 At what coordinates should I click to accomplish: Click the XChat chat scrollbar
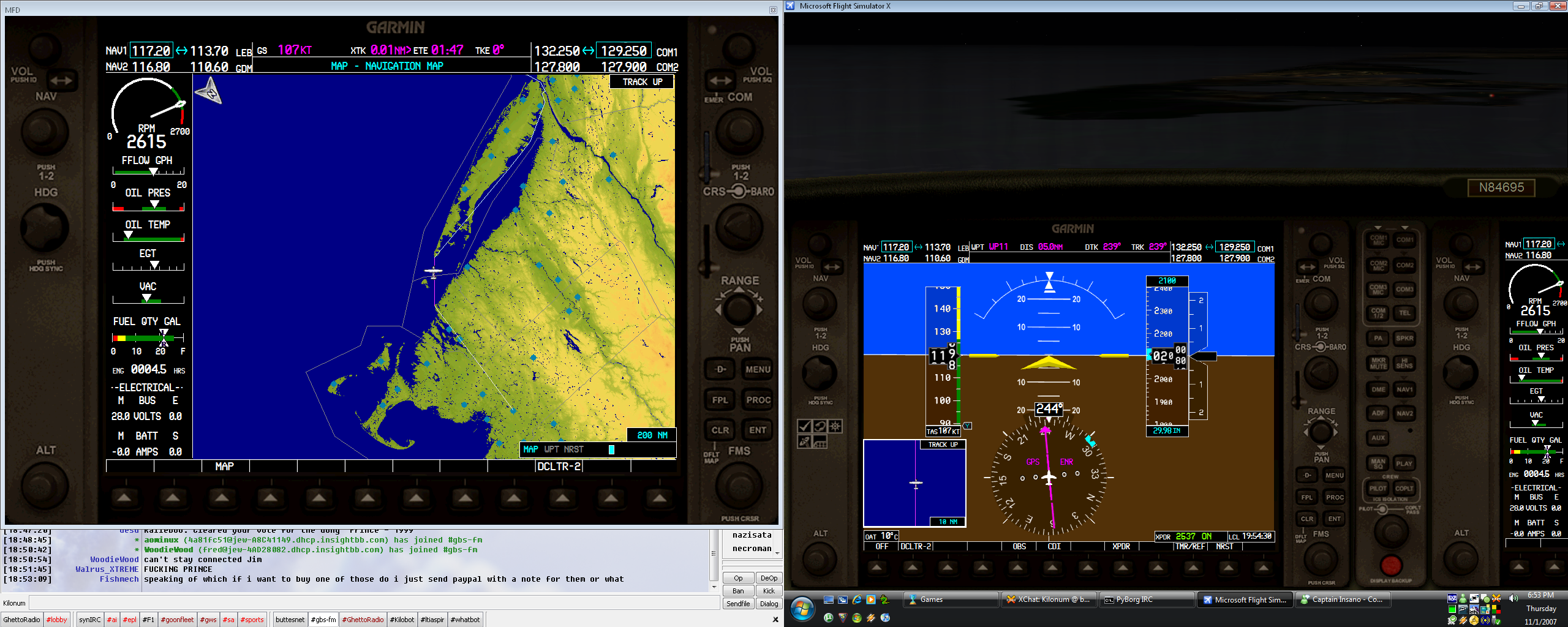coord(714,554)
